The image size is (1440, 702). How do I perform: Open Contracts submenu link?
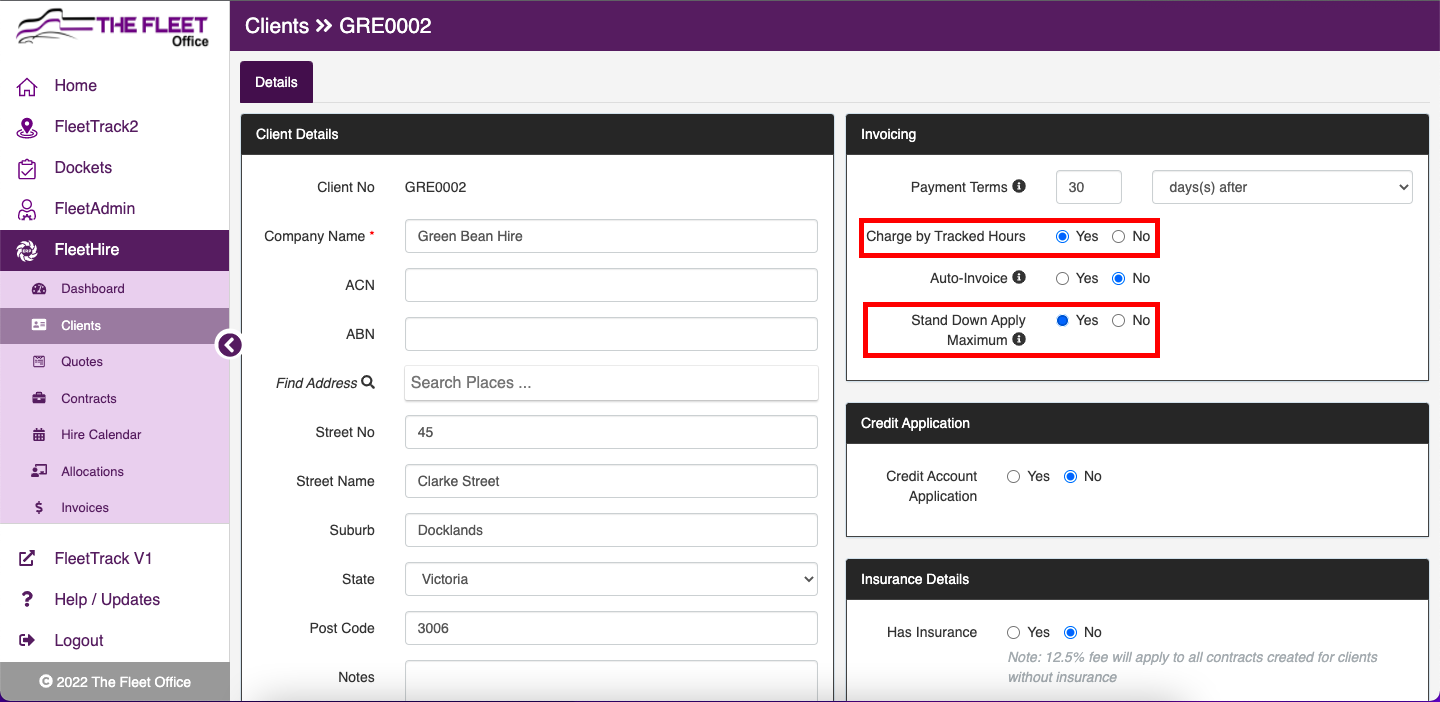pos(89,398)
